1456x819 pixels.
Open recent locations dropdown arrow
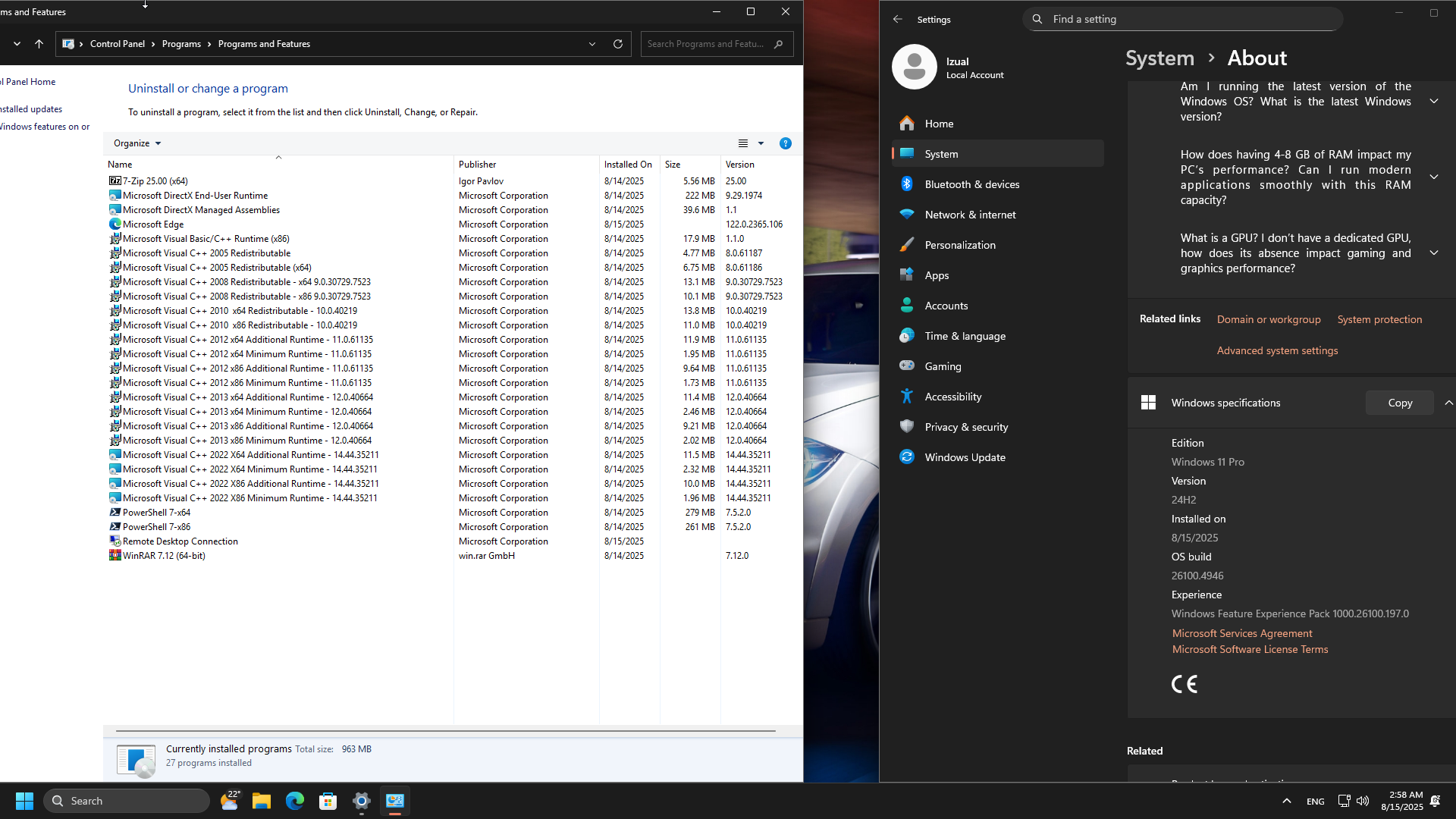tap(17, 44)
